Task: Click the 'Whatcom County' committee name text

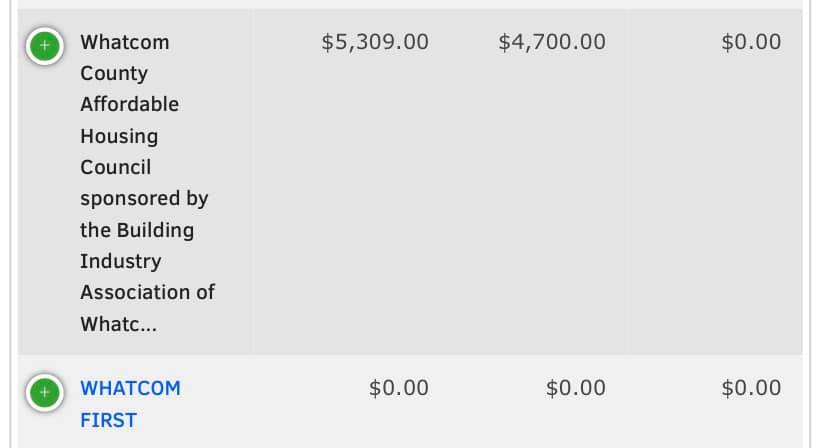Action: pos(124,57)
